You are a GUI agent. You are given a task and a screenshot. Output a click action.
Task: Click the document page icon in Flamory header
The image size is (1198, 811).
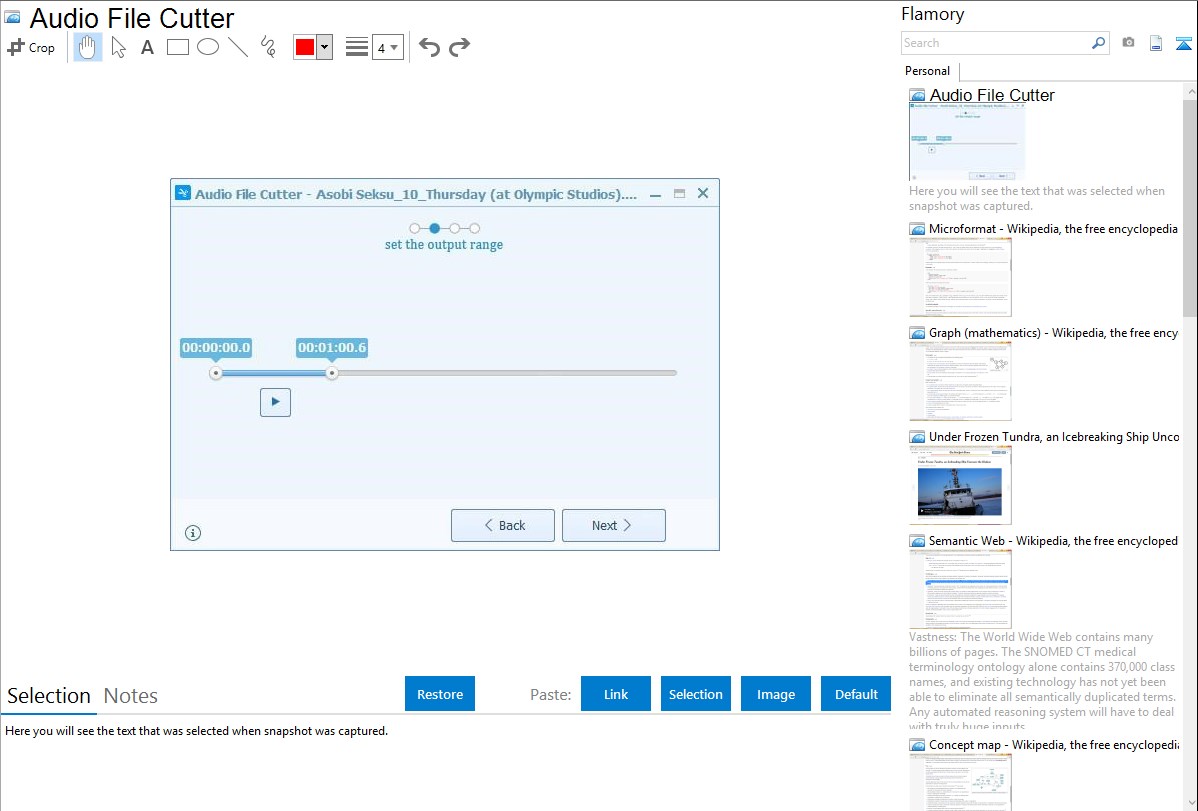click(x=1156, y=43)
